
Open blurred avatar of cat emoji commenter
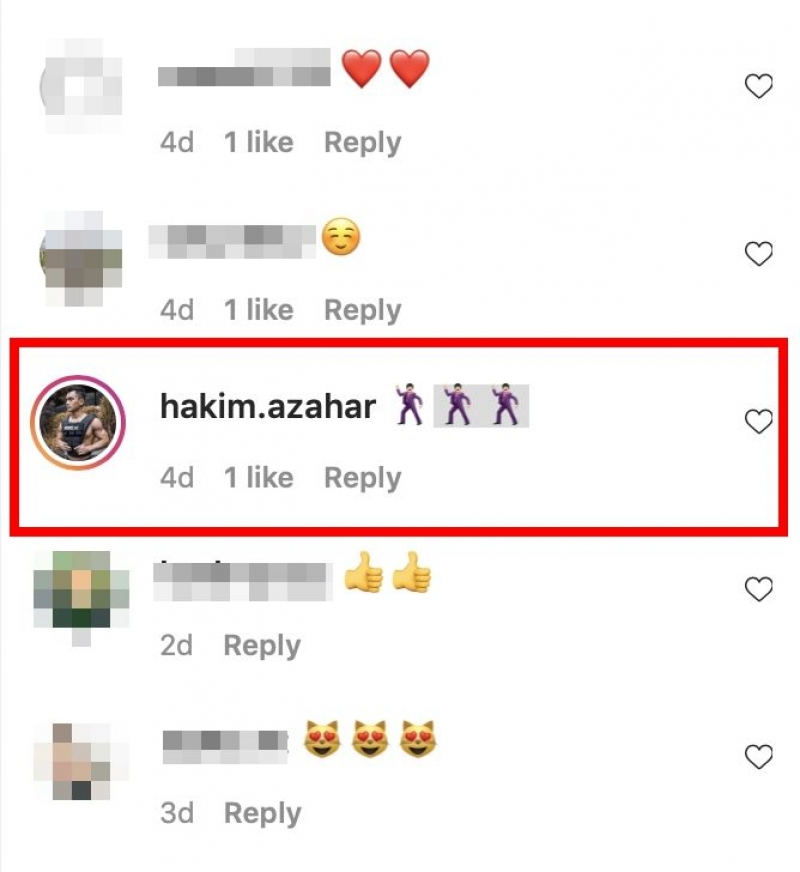click(x=81, y=761)
